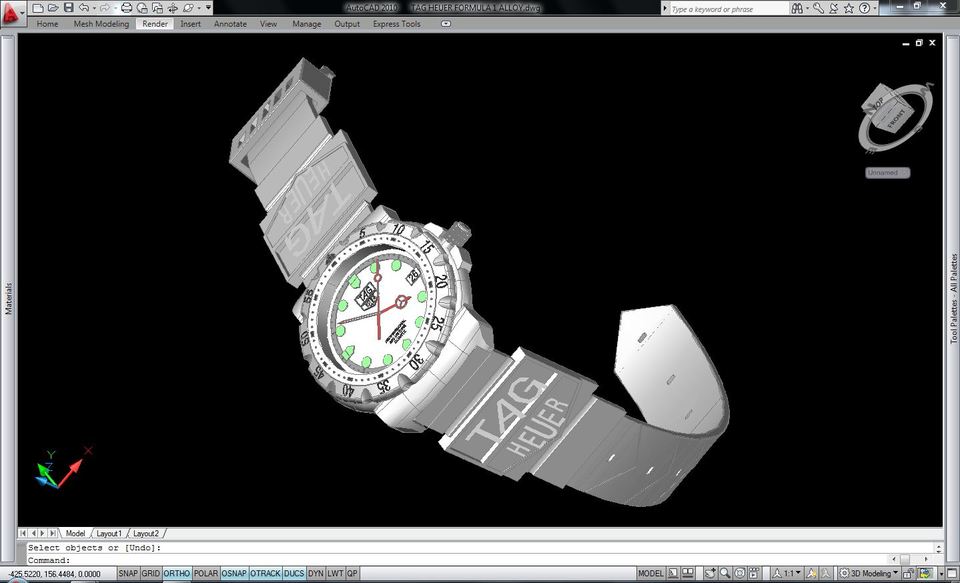Launch ShowMotion from the status bar

tap(756, 574)
